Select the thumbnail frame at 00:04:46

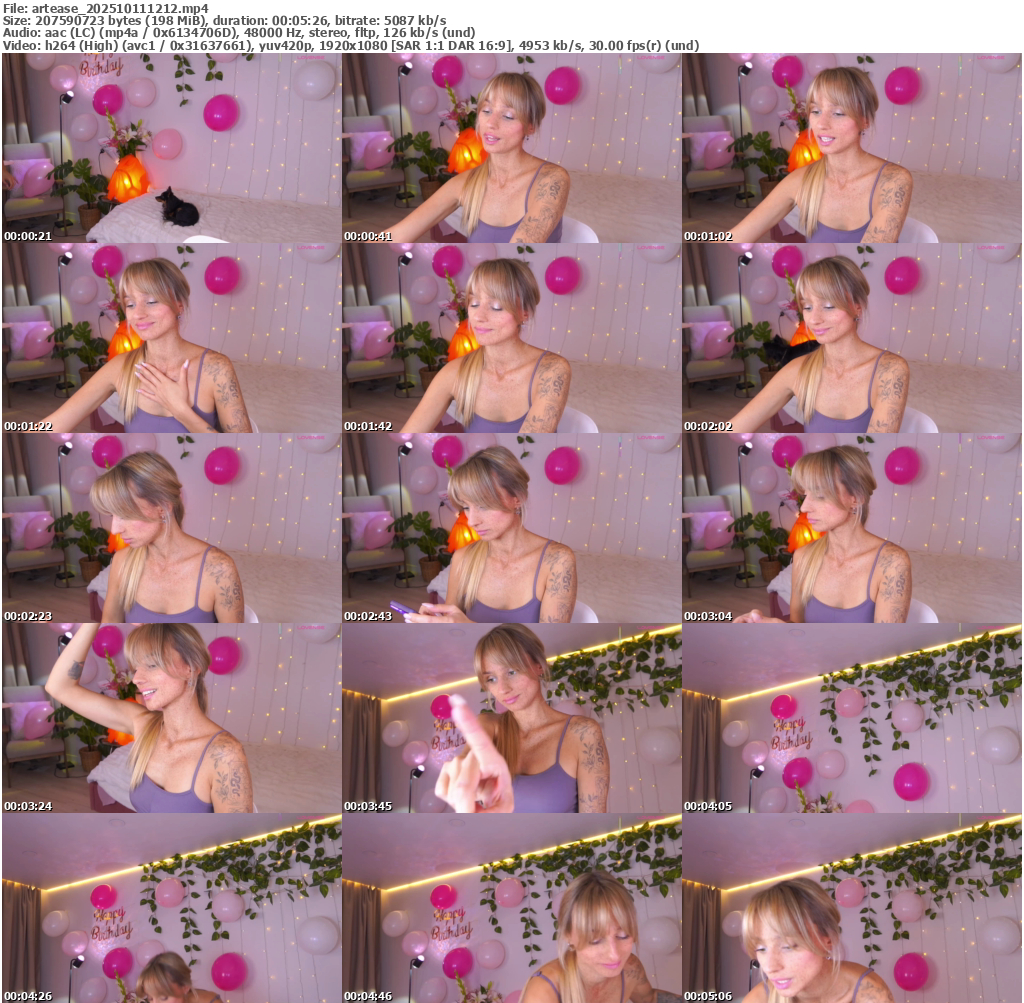[511, 908]
